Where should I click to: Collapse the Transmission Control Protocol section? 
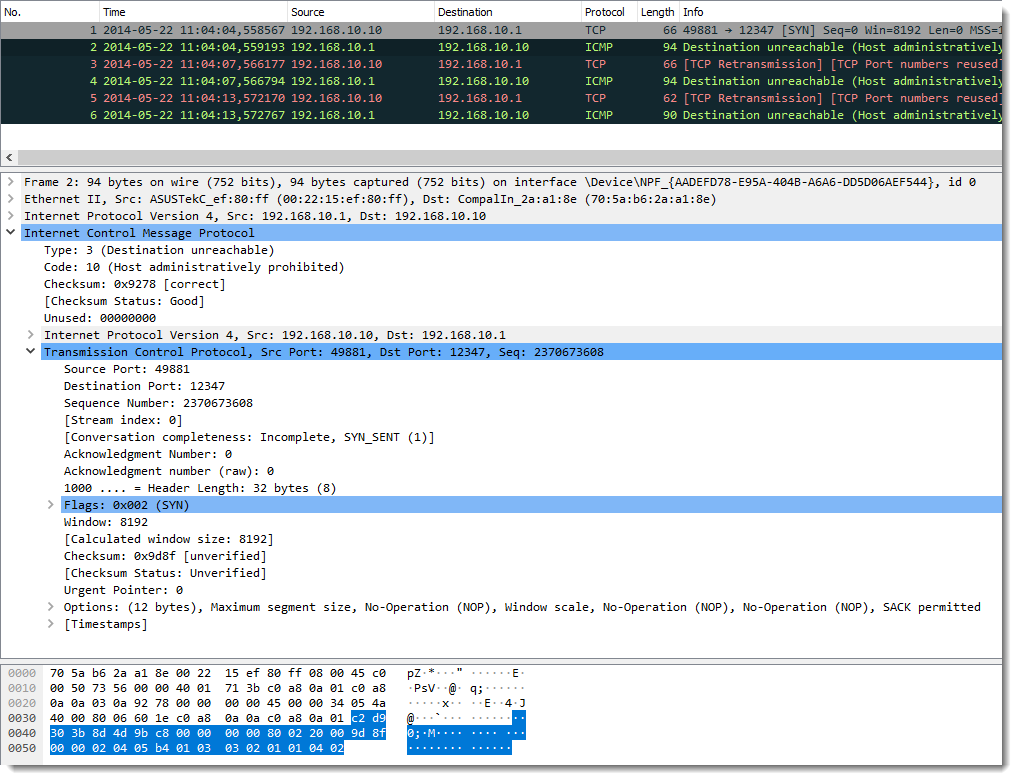(x=30, y=351)
